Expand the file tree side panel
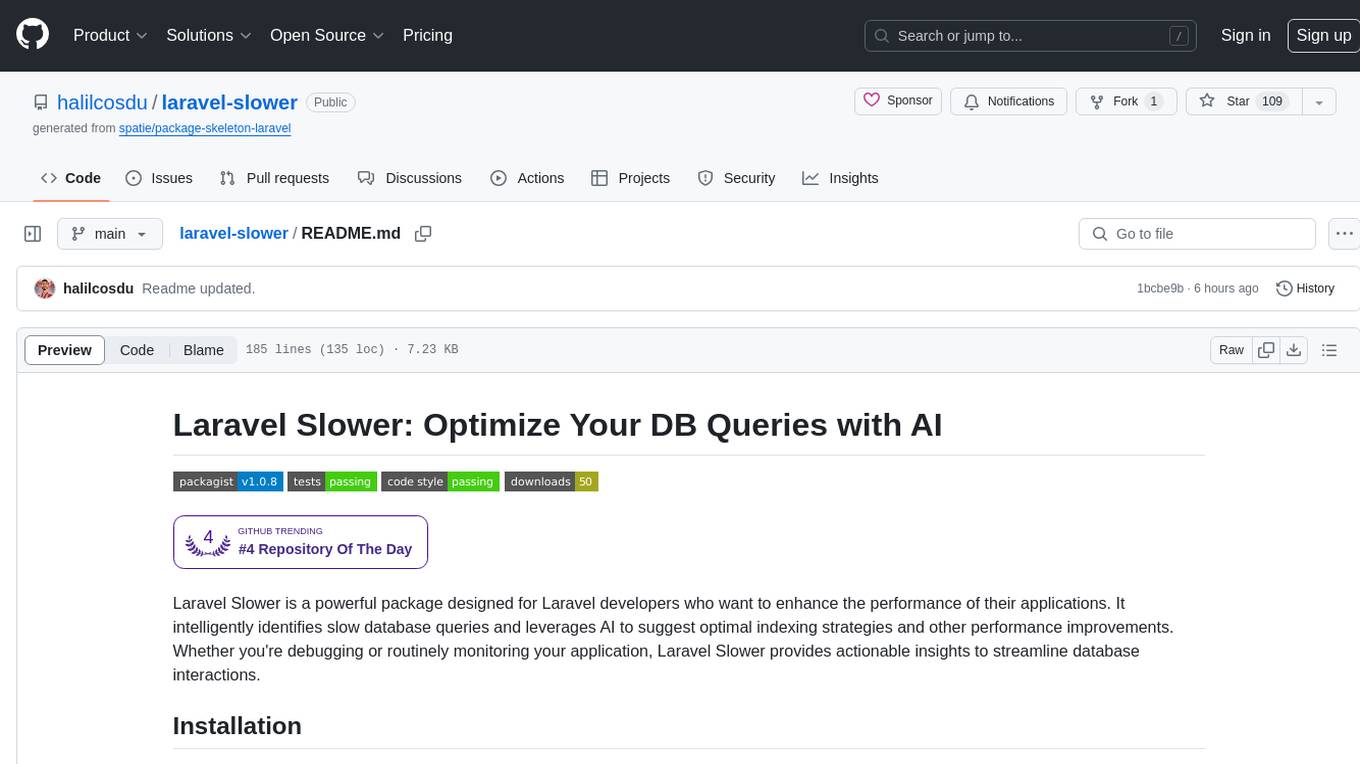The image size is (1360, 764). (x=33, y=234)
